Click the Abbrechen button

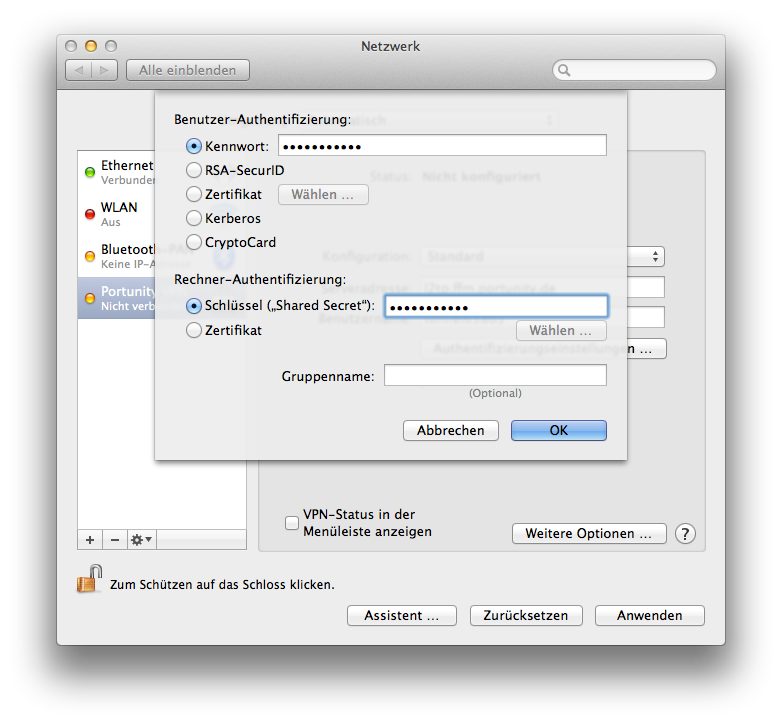tap(450, 430)
